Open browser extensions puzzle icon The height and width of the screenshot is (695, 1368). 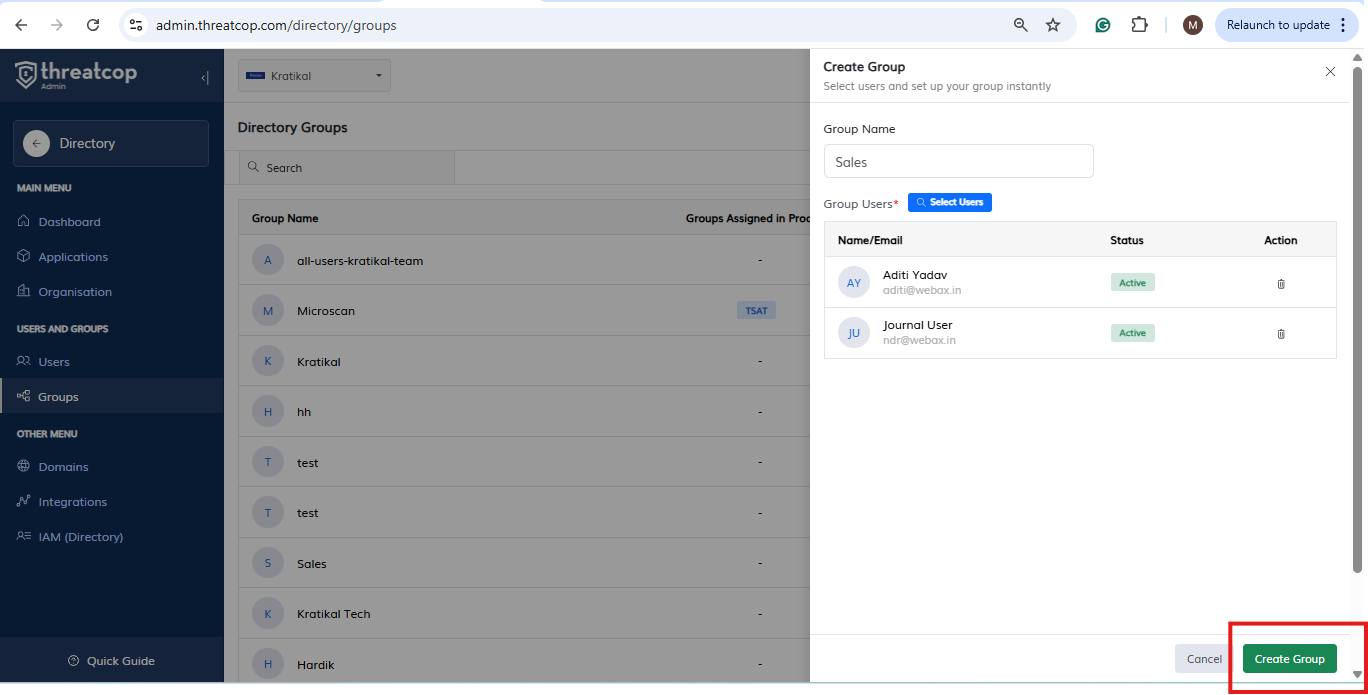[1139, 25]
